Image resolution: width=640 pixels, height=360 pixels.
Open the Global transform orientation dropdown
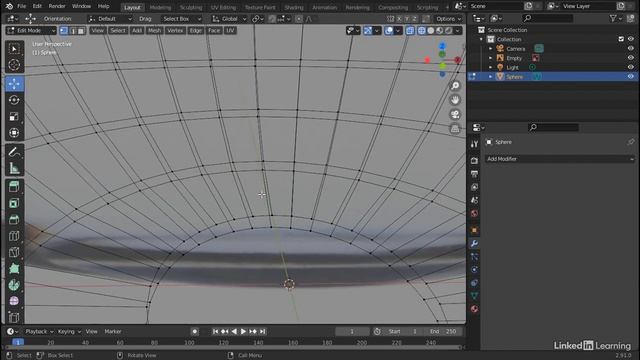click(x=229, y=19)
